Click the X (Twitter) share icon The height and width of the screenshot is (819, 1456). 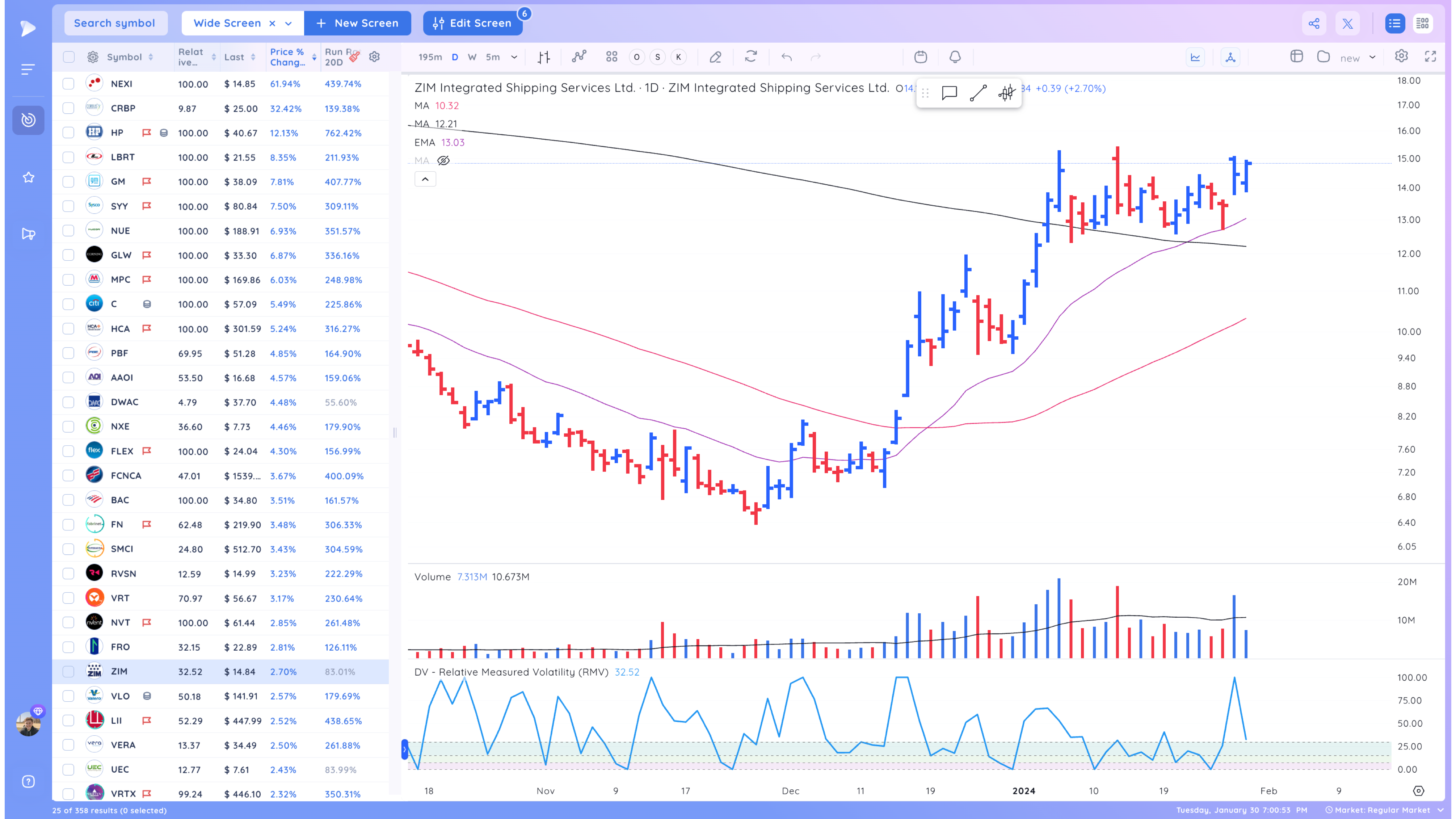pyautogui.click(x=1347, y=23)
